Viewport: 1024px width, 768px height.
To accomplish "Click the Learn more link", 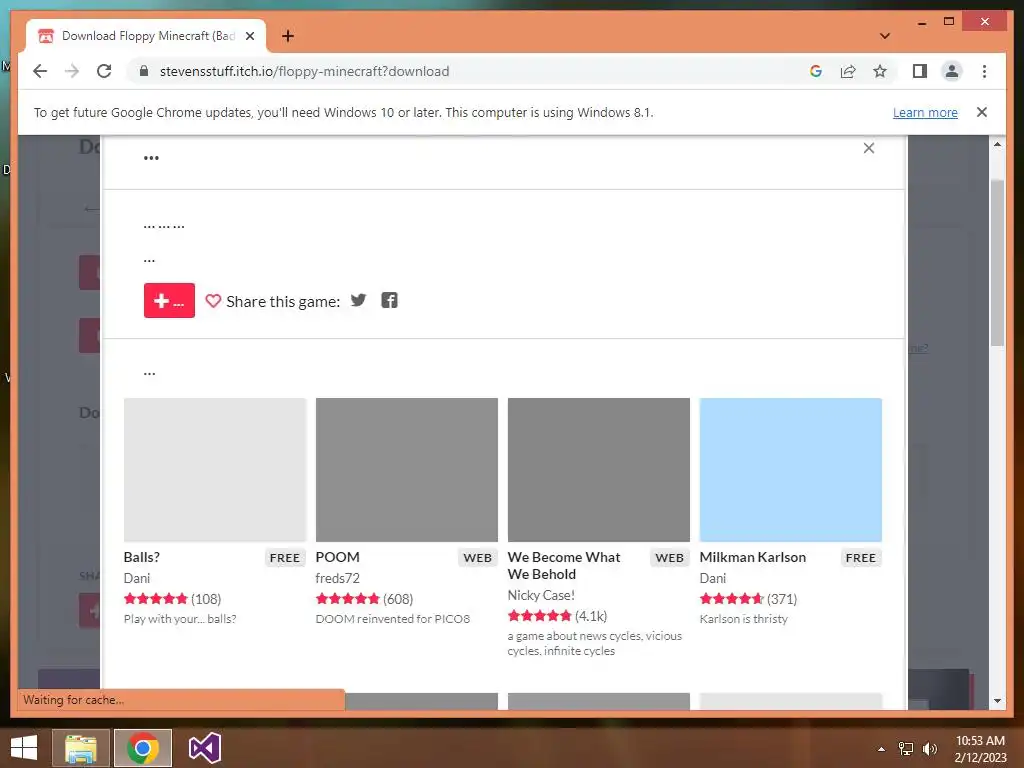I will coord(925,112).
